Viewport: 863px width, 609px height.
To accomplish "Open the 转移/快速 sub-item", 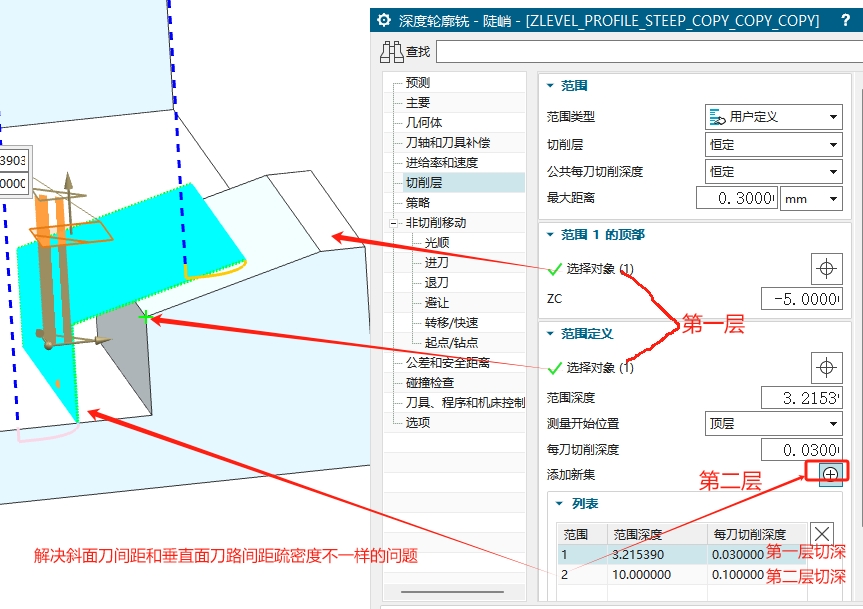I will (451, 323).
